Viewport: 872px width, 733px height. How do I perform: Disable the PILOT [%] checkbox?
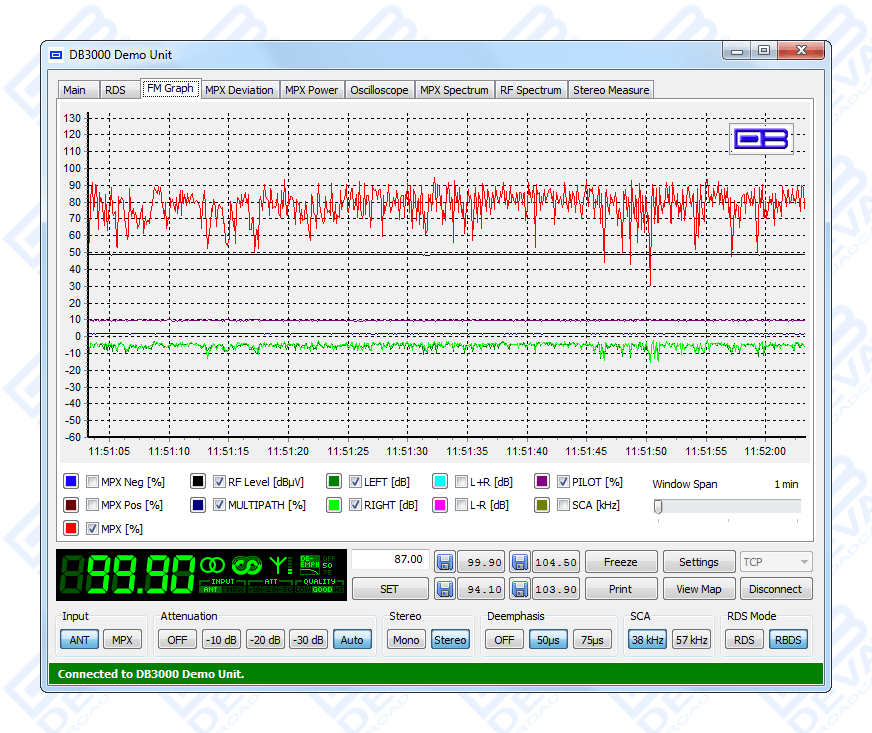564,481
